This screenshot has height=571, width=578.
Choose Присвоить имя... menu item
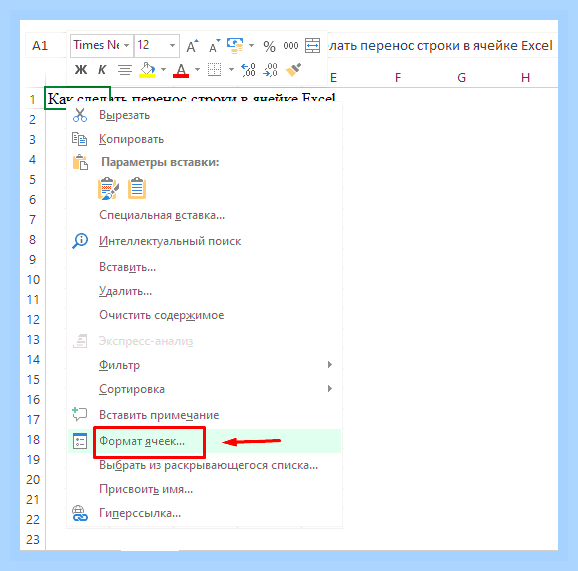pos(205,489)
